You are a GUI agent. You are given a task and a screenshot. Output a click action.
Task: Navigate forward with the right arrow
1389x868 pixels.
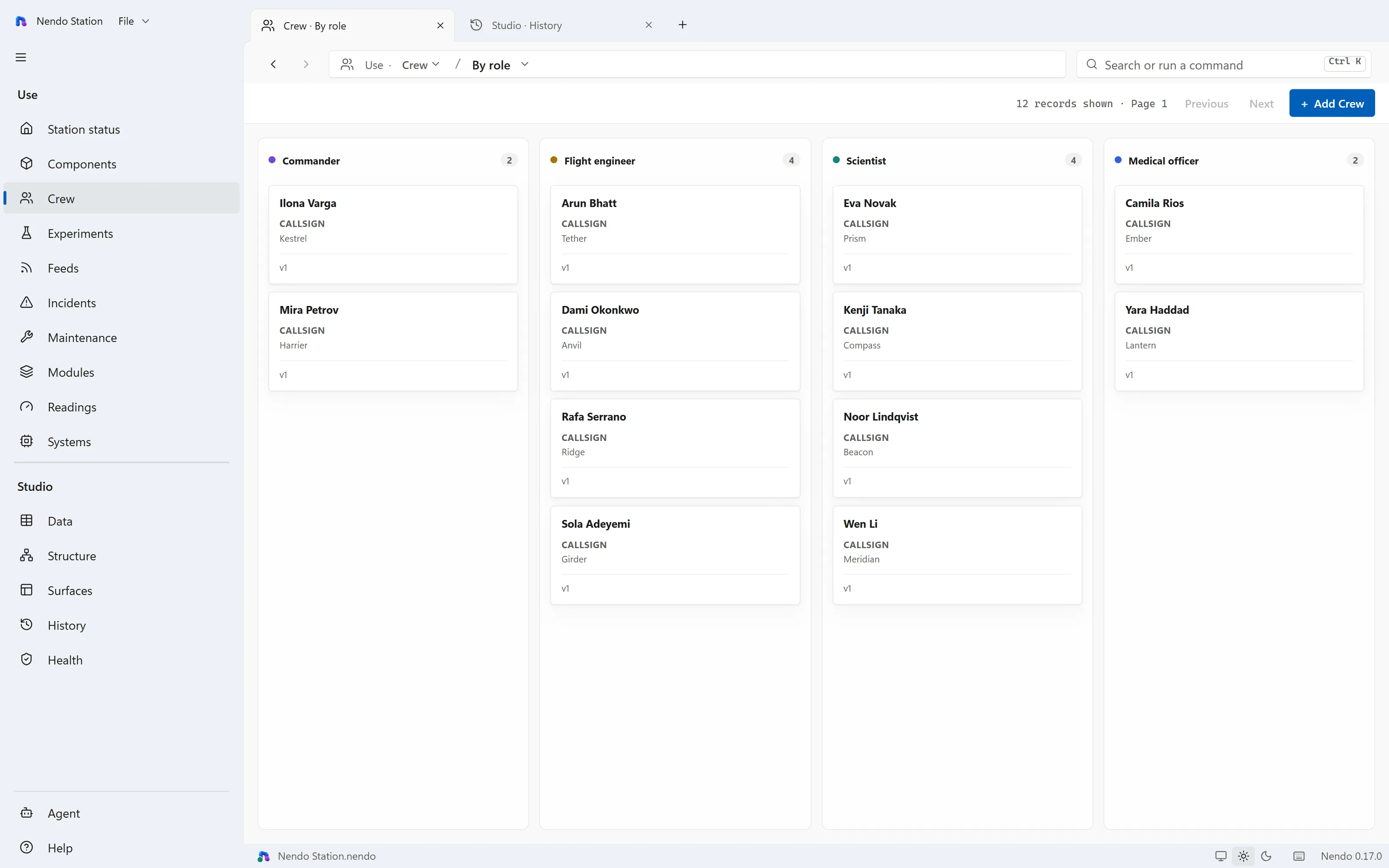click(x=306, y=64)
